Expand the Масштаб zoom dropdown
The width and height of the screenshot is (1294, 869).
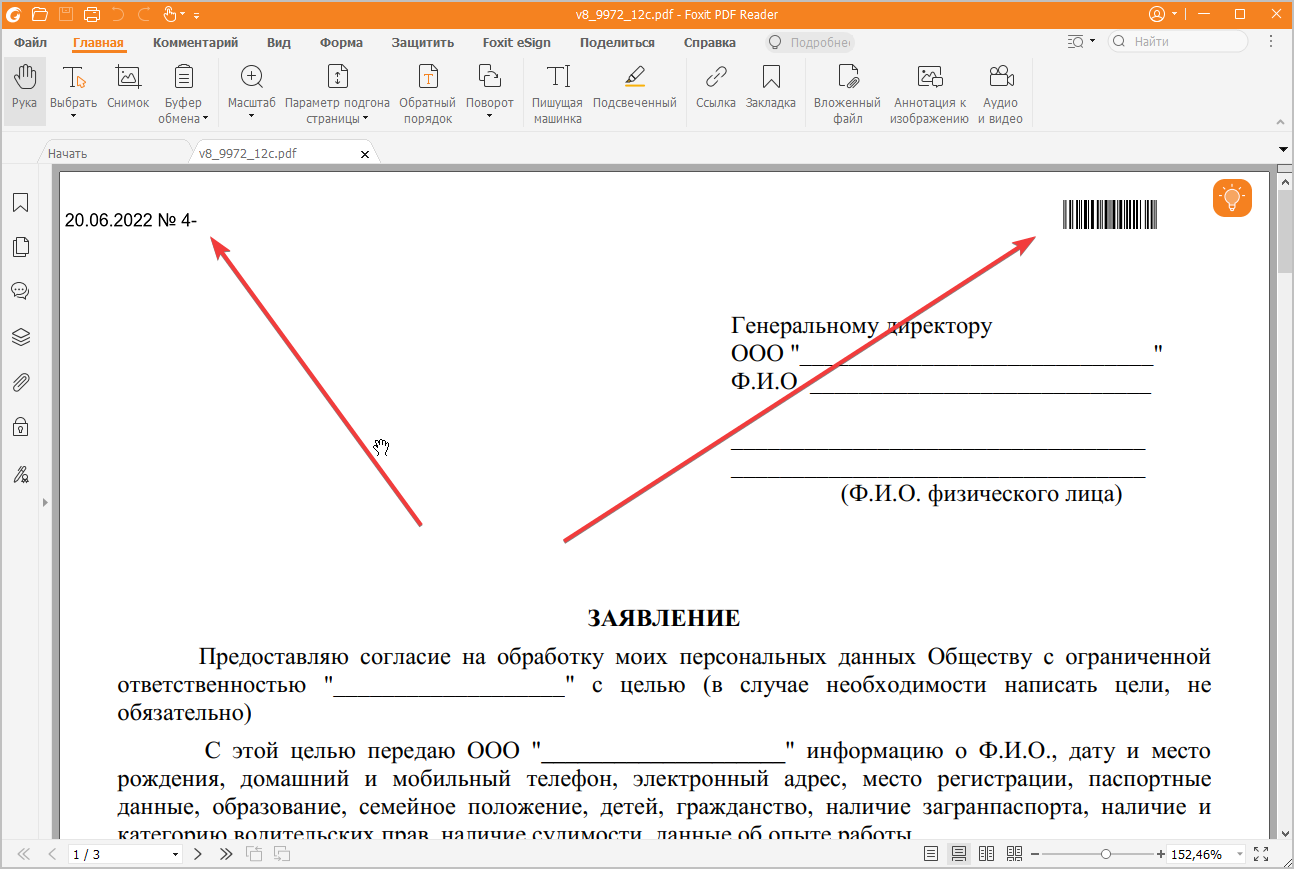251,115
